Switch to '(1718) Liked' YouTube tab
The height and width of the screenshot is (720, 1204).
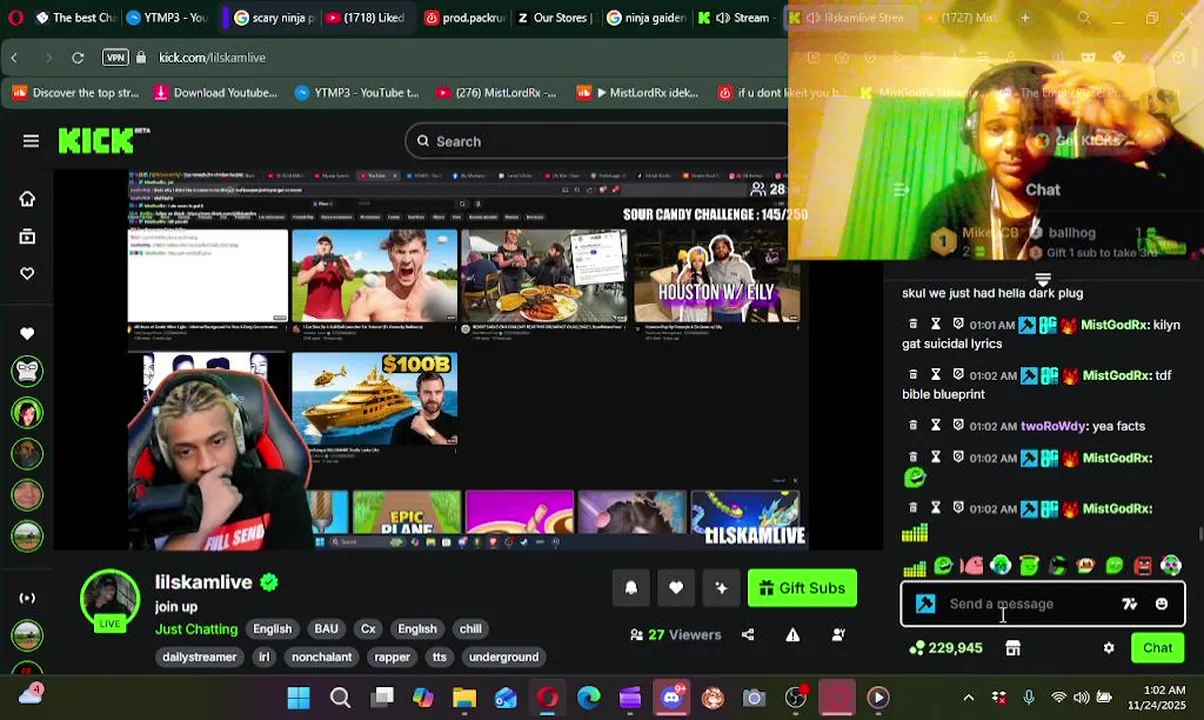point(364,17)
